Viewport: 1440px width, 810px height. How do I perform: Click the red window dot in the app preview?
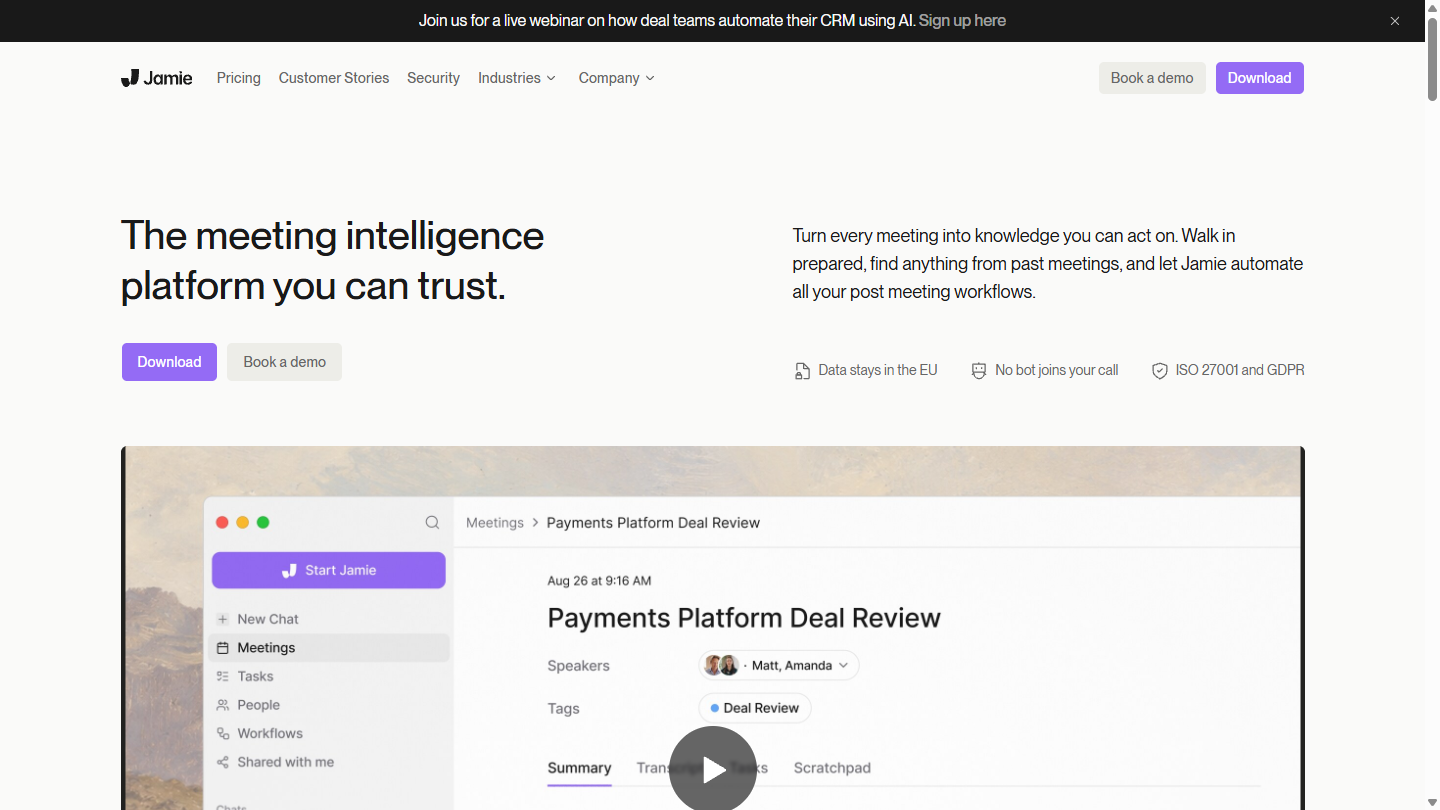[x=222, y=522]
